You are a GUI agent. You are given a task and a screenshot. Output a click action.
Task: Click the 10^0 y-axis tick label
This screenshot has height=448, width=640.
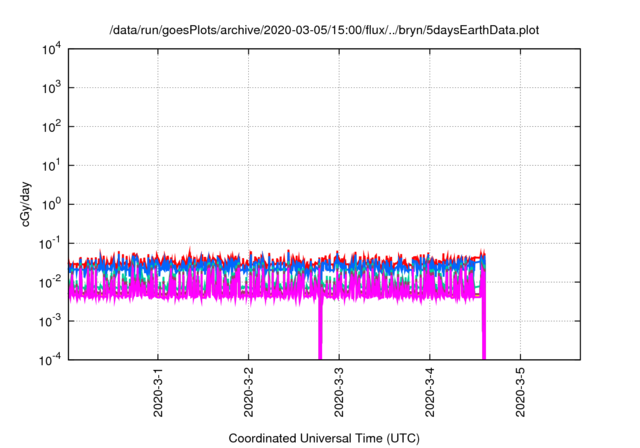(51, 204)
